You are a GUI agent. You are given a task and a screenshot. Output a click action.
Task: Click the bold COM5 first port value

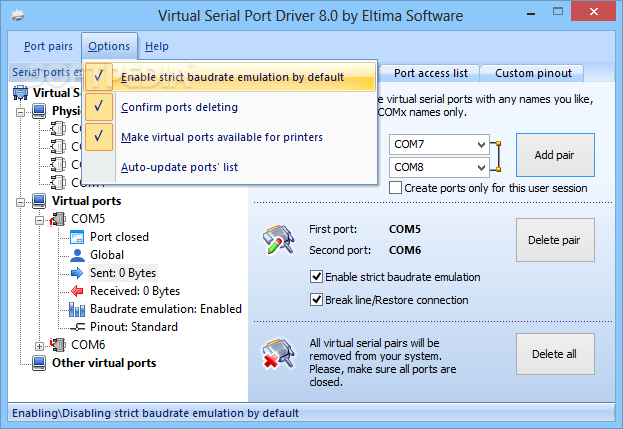(x=404, y=229)
